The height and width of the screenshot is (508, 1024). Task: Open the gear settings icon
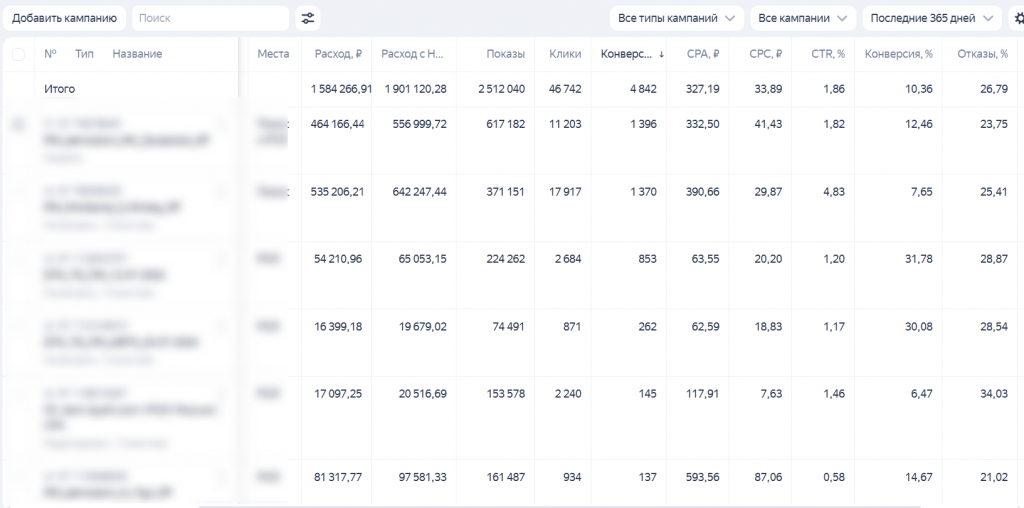(1019, 18)
